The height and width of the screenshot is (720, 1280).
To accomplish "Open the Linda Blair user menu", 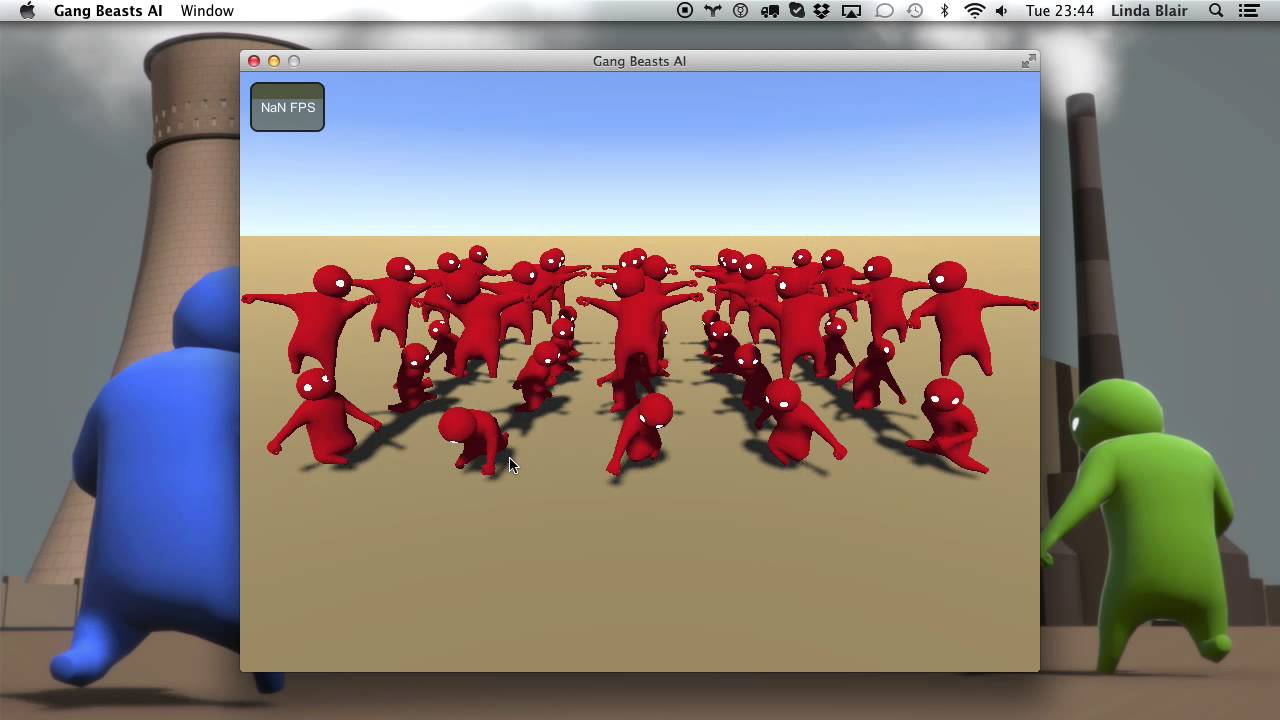I will [x=1149, y=11].
